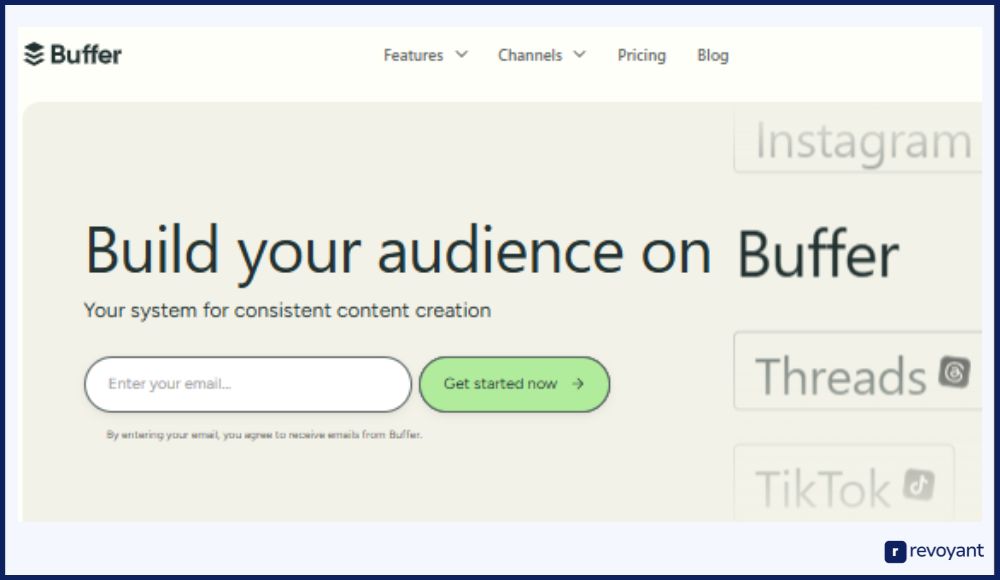
Task: Click the Threads logo icon
Action: (x=954, y=372)
